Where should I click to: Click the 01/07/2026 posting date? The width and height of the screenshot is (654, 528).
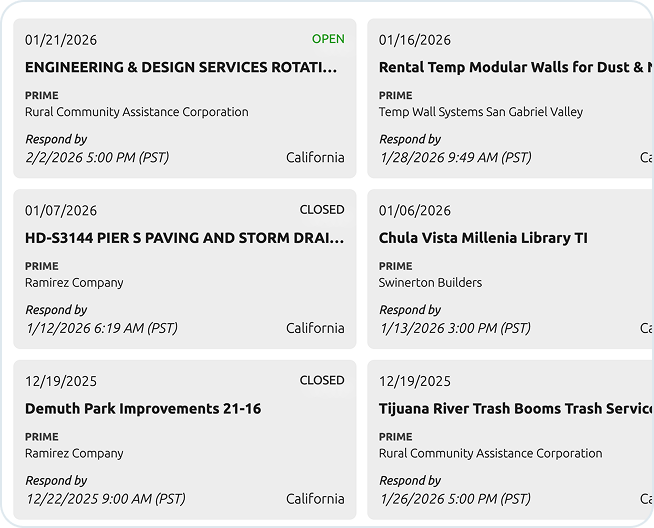point(61,211)
